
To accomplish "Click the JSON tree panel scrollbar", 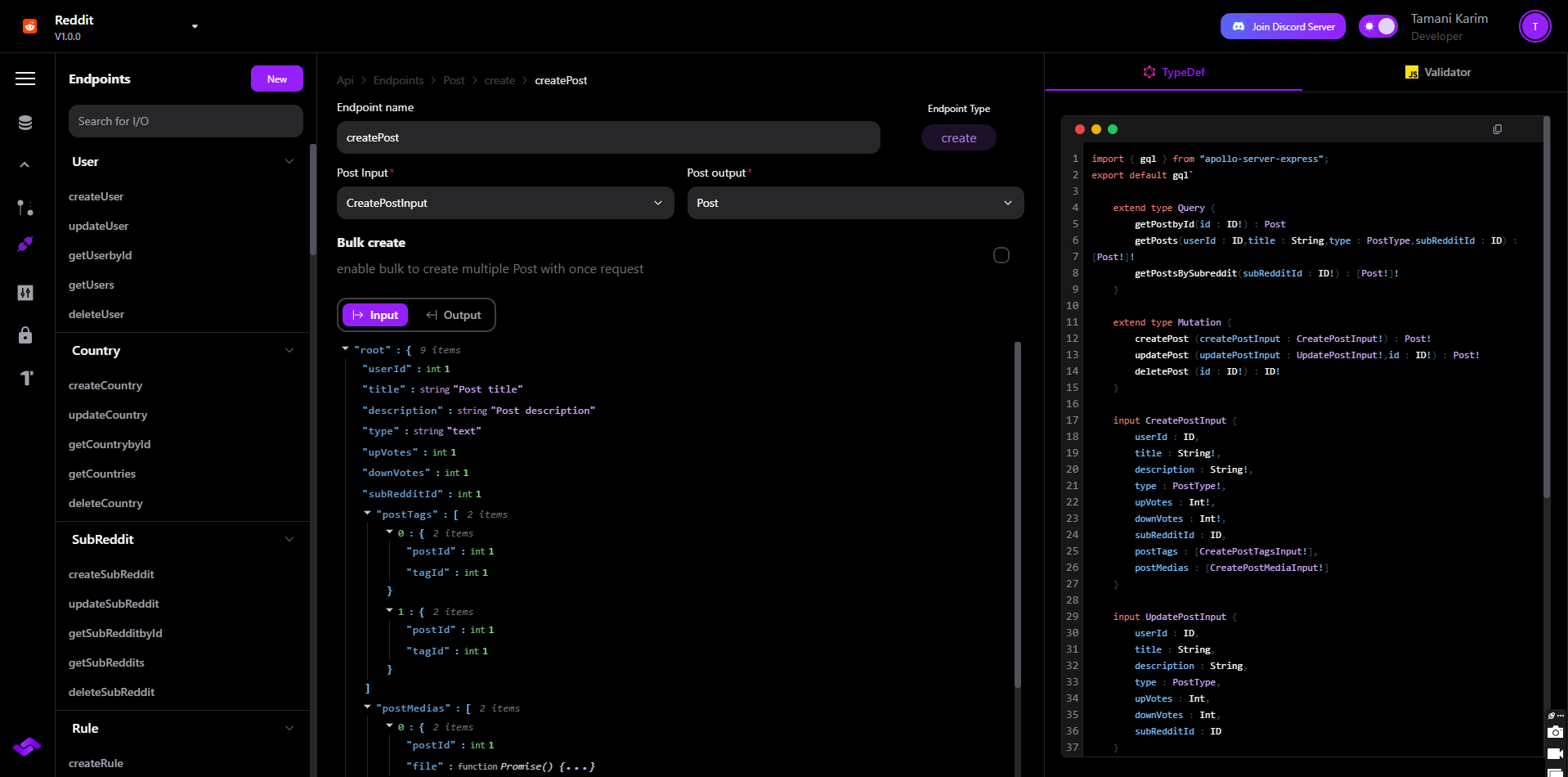I will 1018,515.
